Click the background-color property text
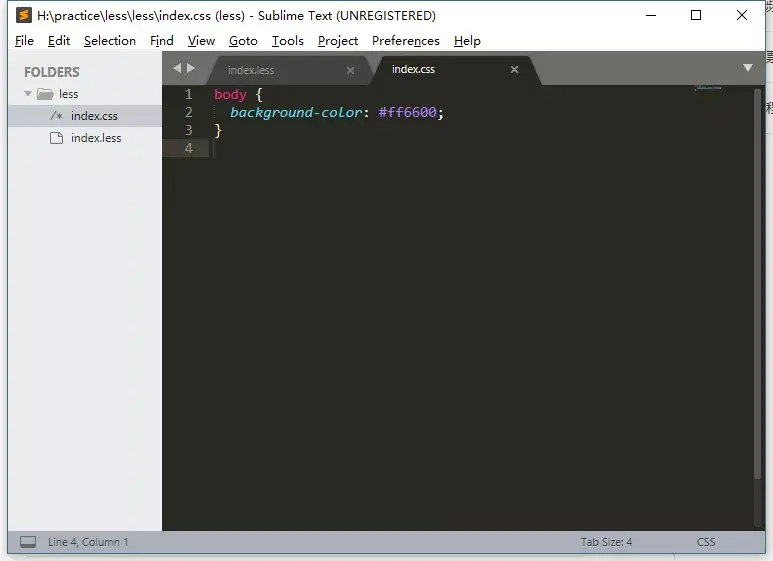 (296, 112)
